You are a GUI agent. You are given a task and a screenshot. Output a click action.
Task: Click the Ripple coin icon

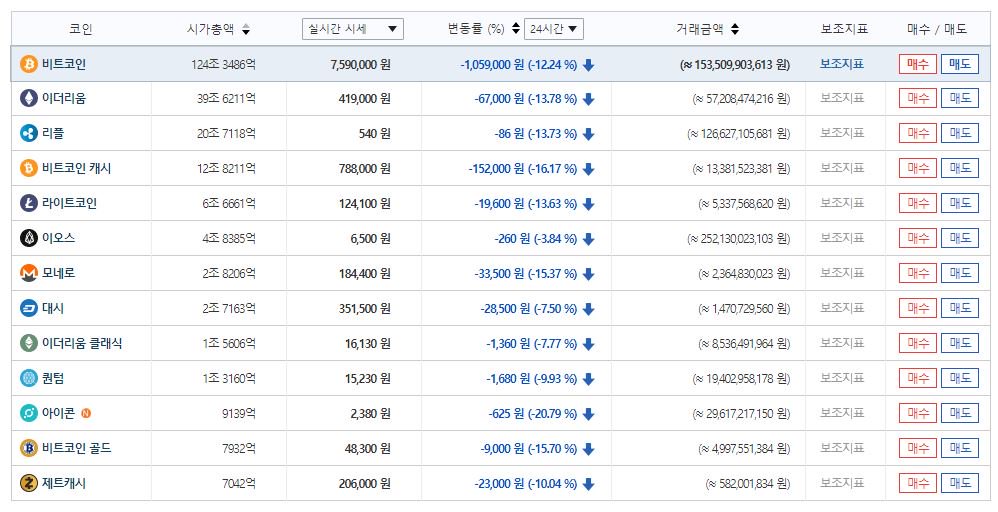pyautogui.click(x=29, y=133)
